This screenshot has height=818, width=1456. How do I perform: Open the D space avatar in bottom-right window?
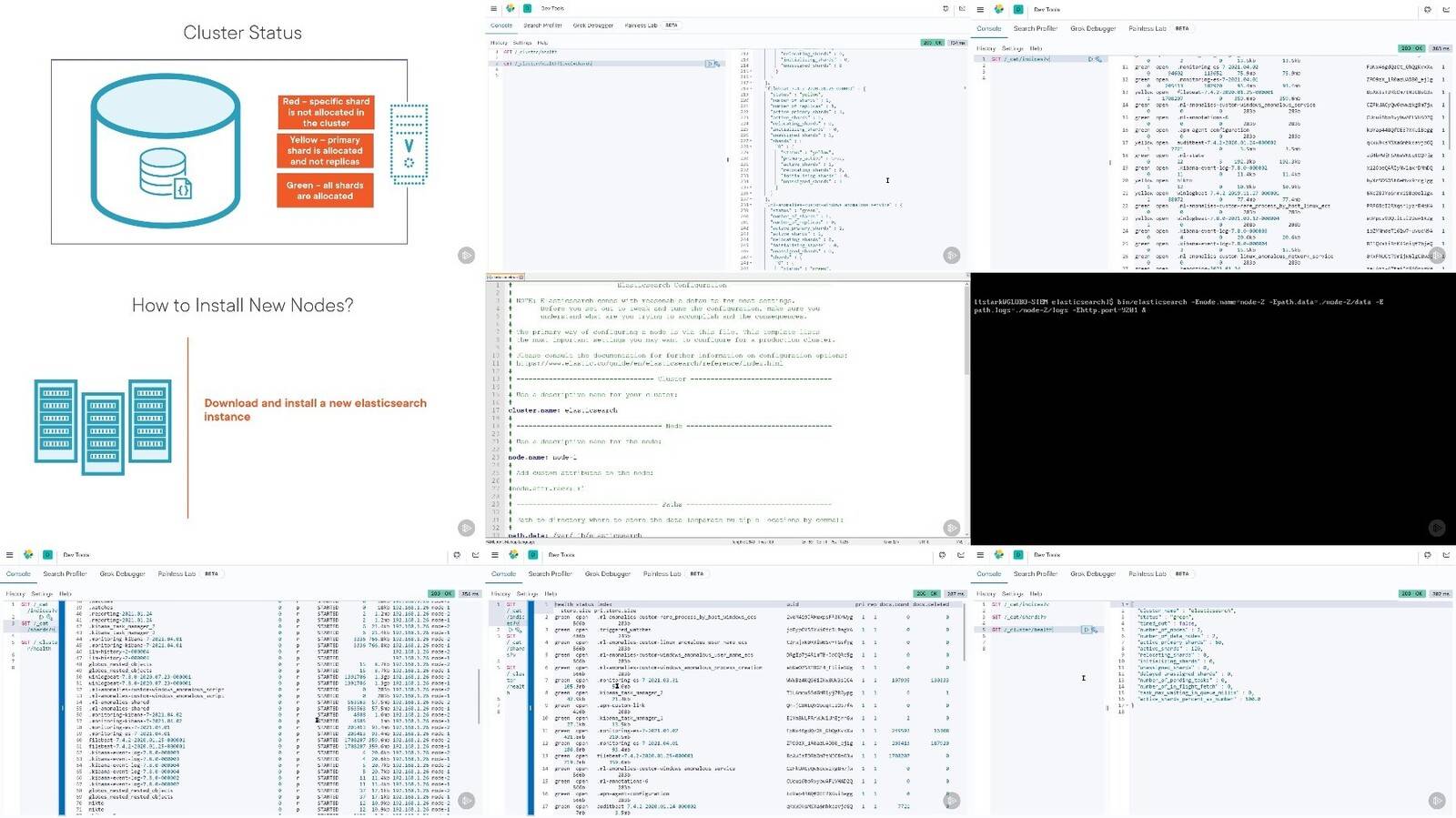[1018, 555]
